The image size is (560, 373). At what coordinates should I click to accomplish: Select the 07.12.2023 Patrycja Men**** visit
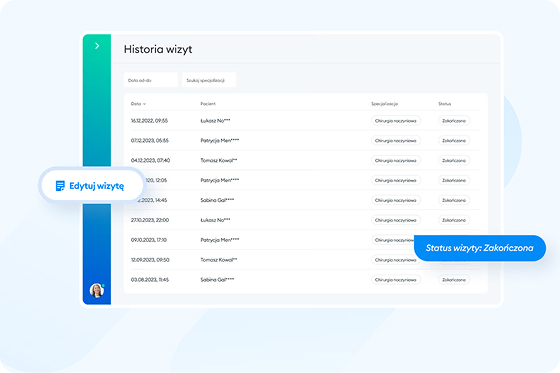tap(305, 140)
